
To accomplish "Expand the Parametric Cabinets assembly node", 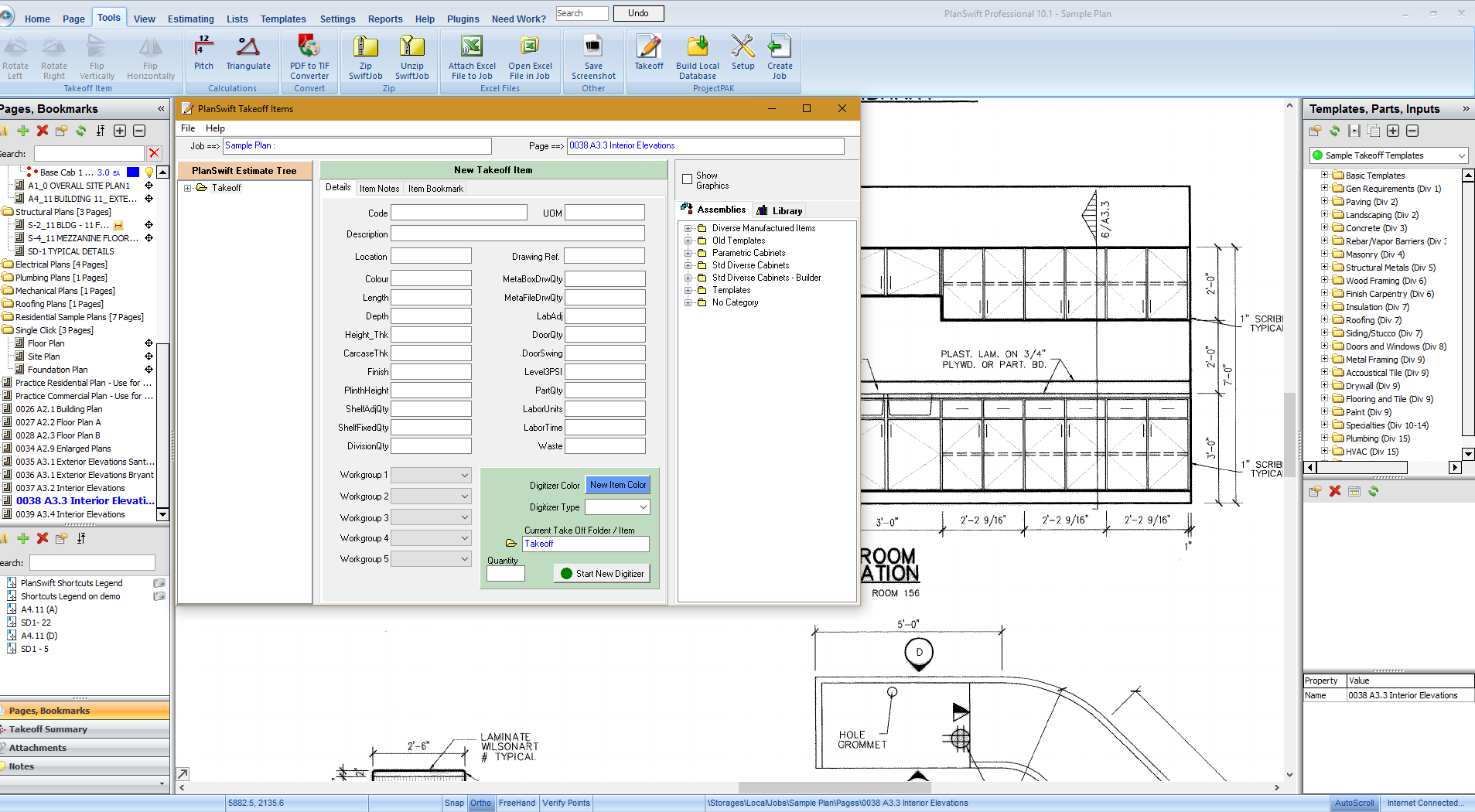I will (689, 253).
